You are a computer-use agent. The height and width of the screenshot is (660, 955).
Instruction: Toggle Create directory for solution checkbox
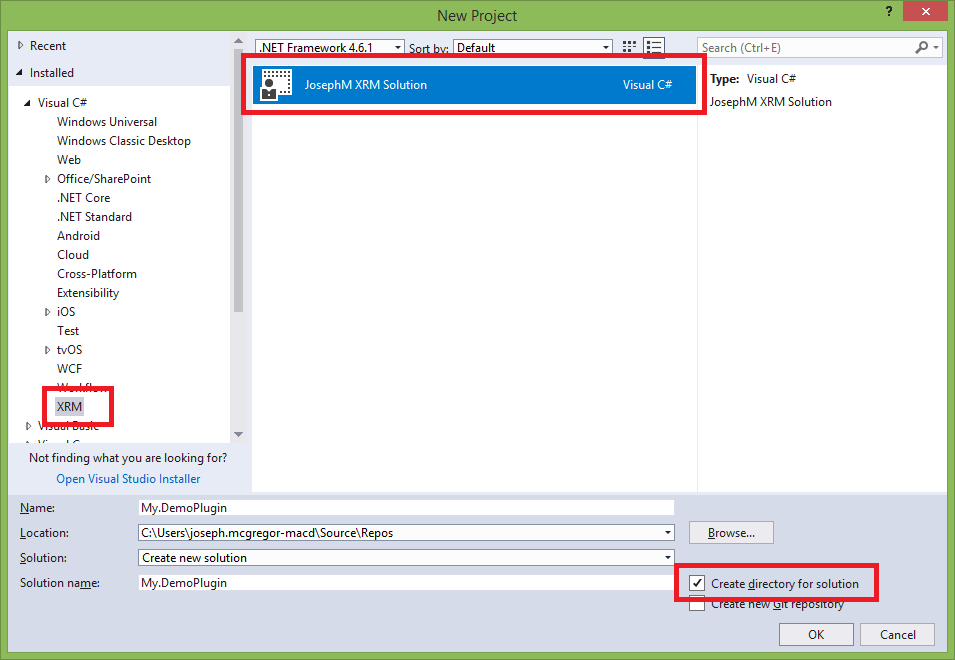(698, 584)
